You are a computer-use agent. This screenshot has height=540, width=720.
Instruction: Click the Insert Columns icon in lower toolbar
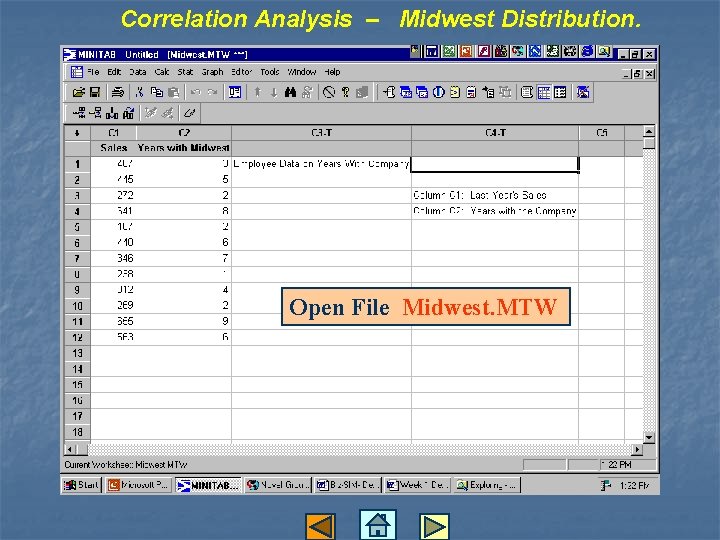point(112,112)
